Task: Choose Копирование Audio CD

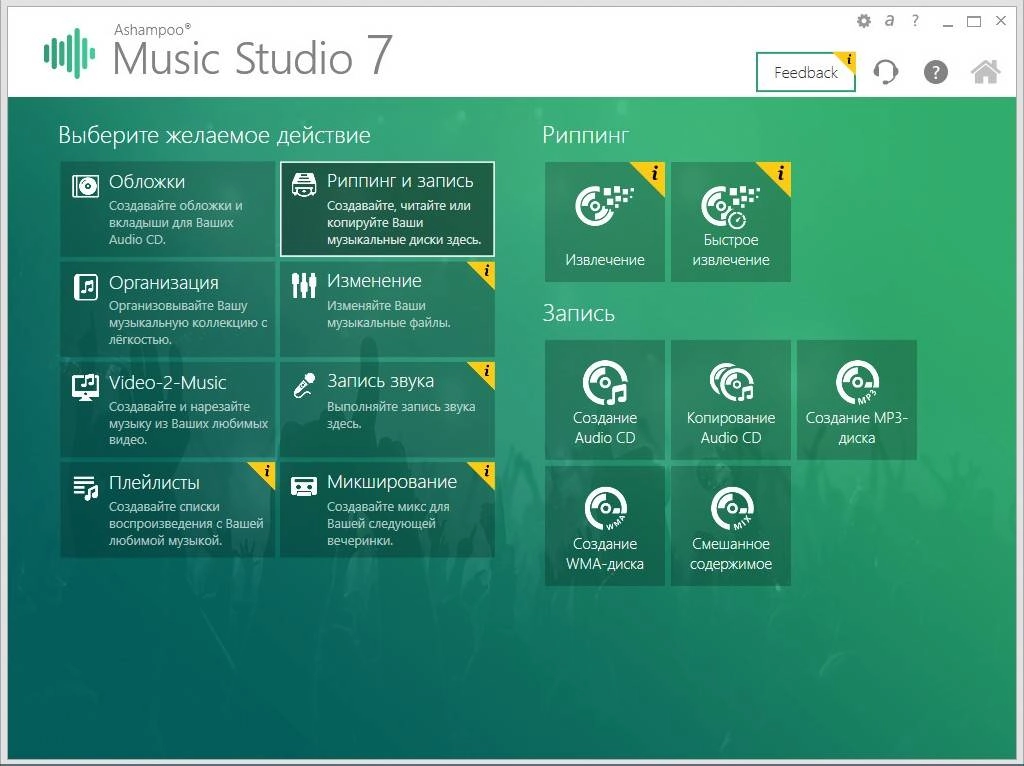Action: pyautogui.click(x=731, y=400)
